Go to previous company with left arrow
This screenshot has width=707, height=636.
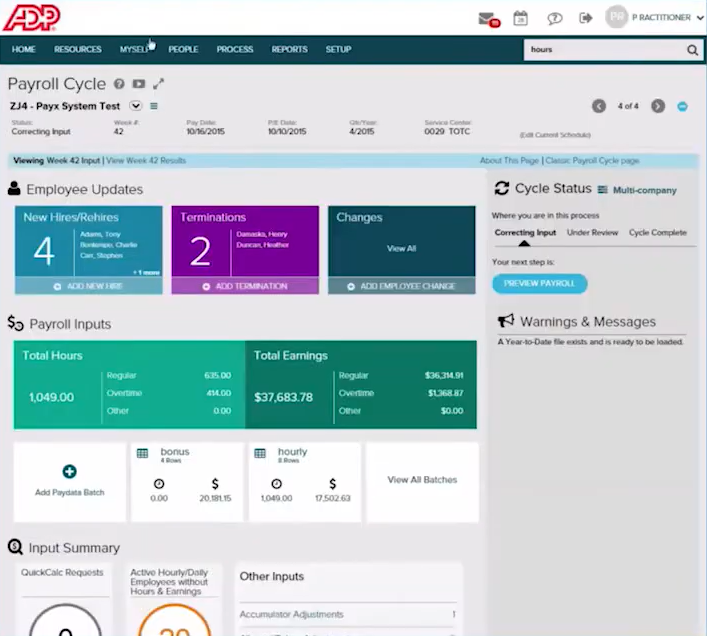pos(599,106)
